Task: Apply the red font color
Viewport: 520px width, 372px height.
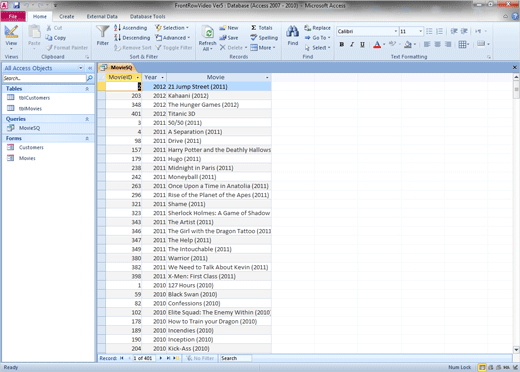Action: (x=377, y=44)
